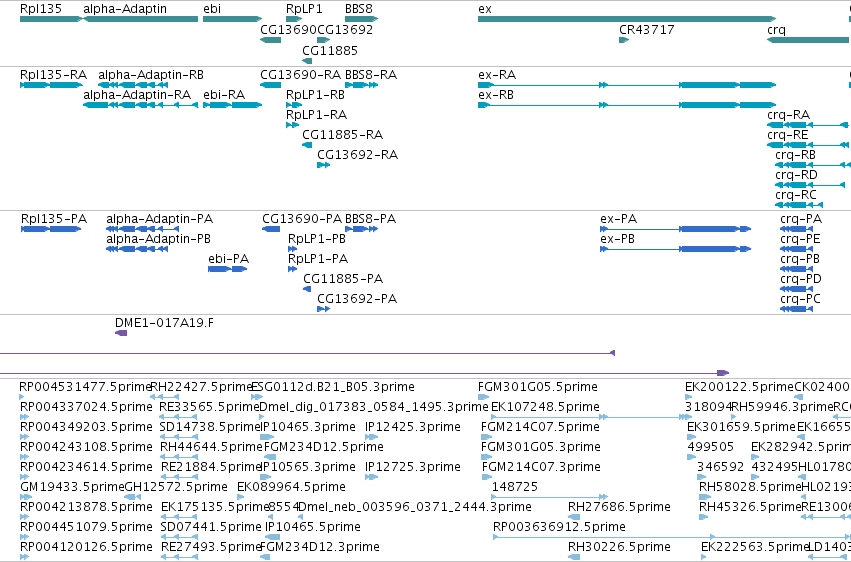Select the purple glyph under DME1-017A19.F
The width and height of the screenshot is (851, 562).
(x=121, y=333)
